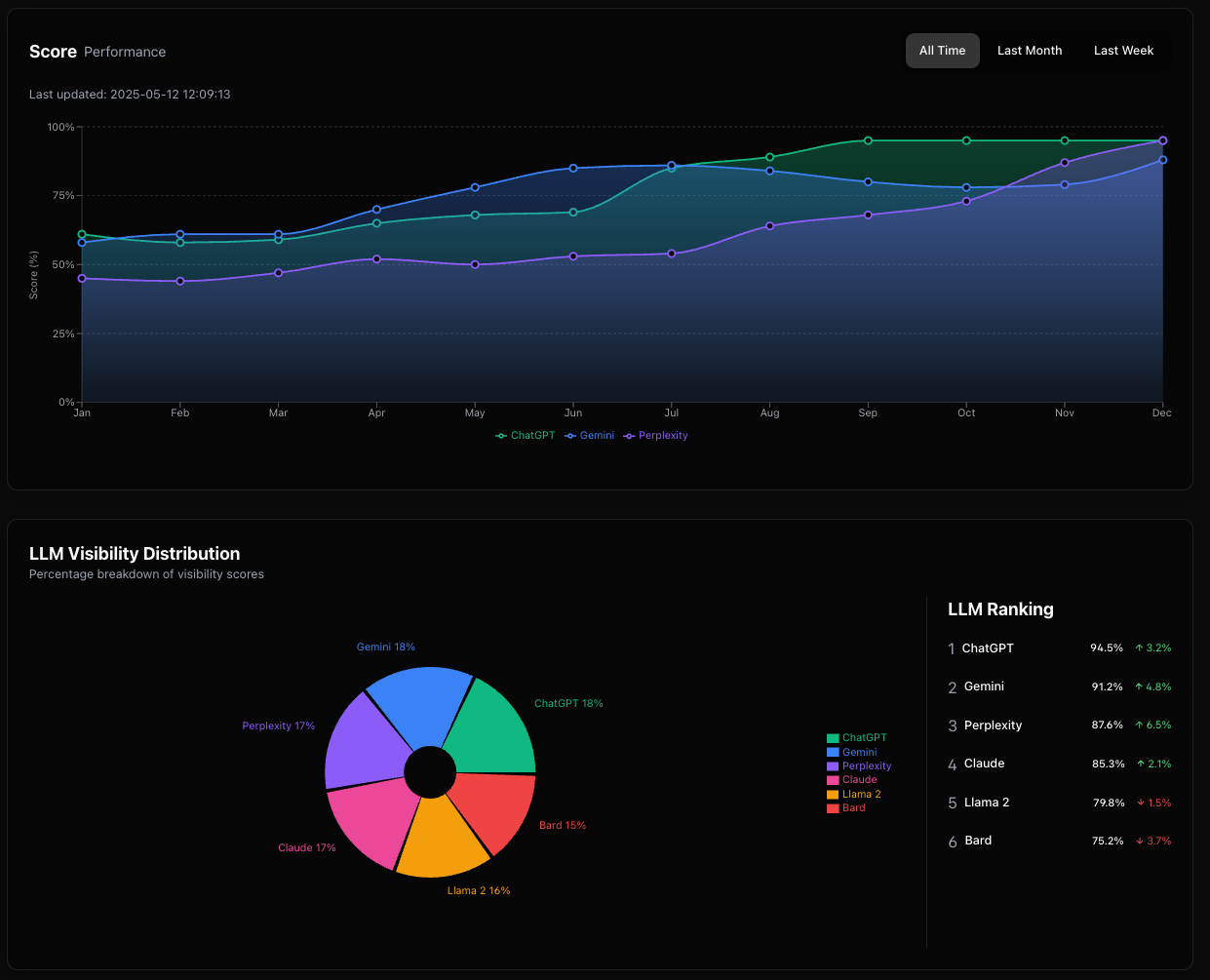Click the 'Claude 17%' pie label

[307, 847]
